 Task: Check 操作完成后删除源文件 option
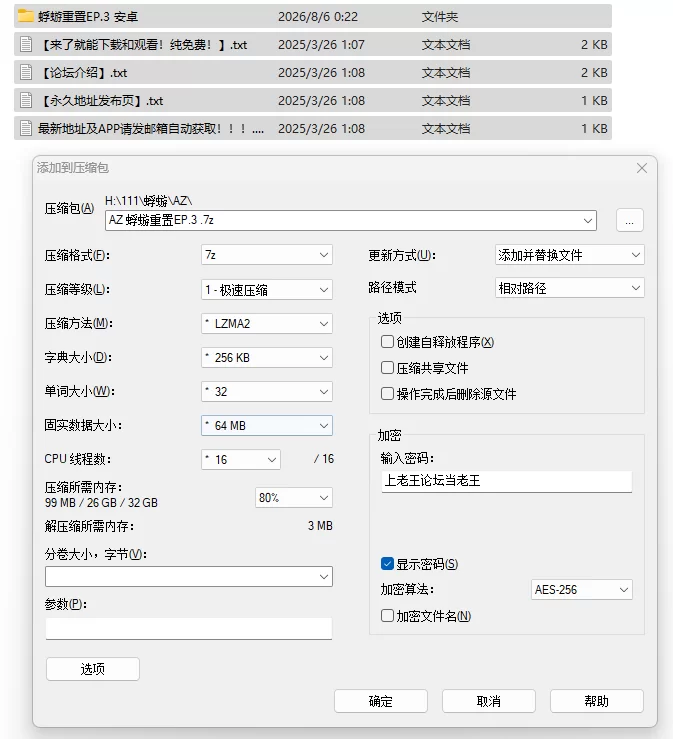click(387, 394)
